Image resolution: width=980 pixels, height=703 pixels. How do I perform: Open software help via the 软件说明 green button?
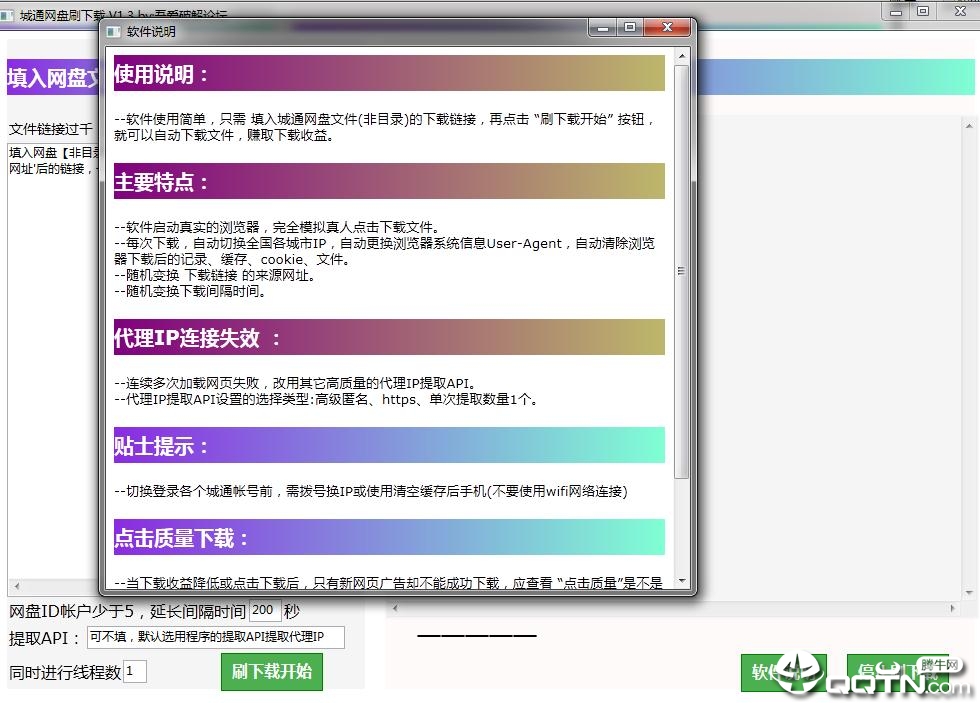pyautogui.click(x=783, y=672)
